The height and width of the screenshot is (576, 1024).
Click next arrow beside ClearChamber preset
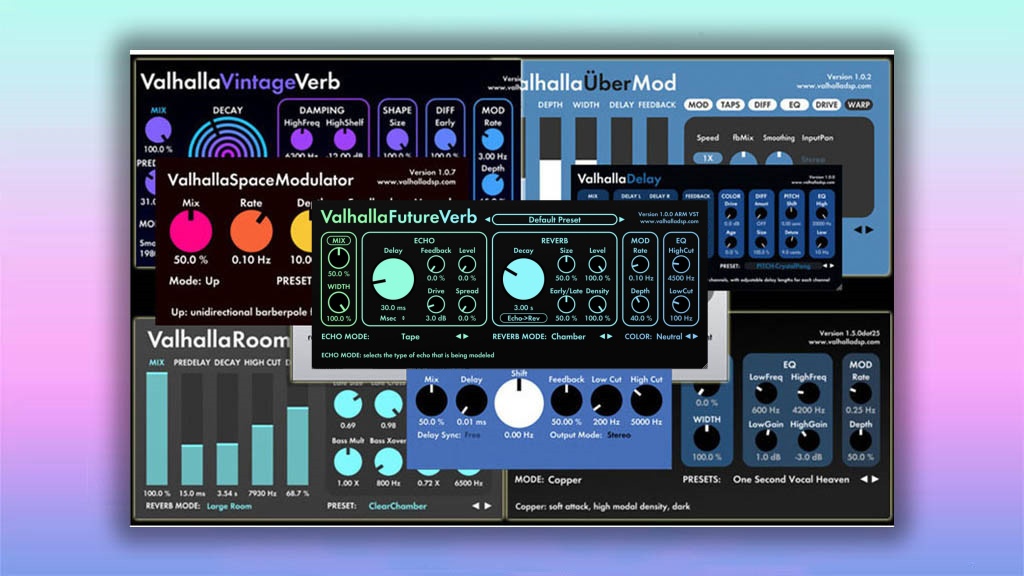[x=488, y=506]
